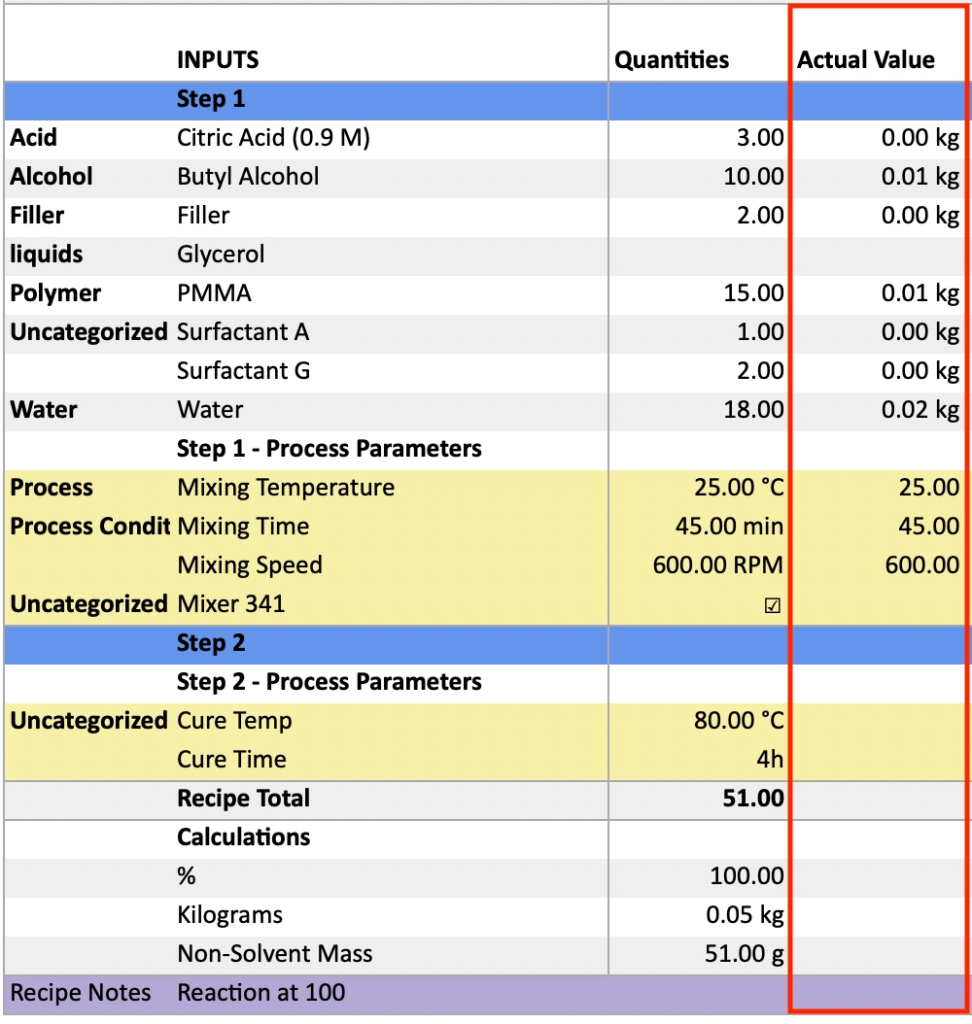Click the Recipe Notes text 'Reaction at 100'
This screenshot has height=1024, width=972.
click(261, 993)
